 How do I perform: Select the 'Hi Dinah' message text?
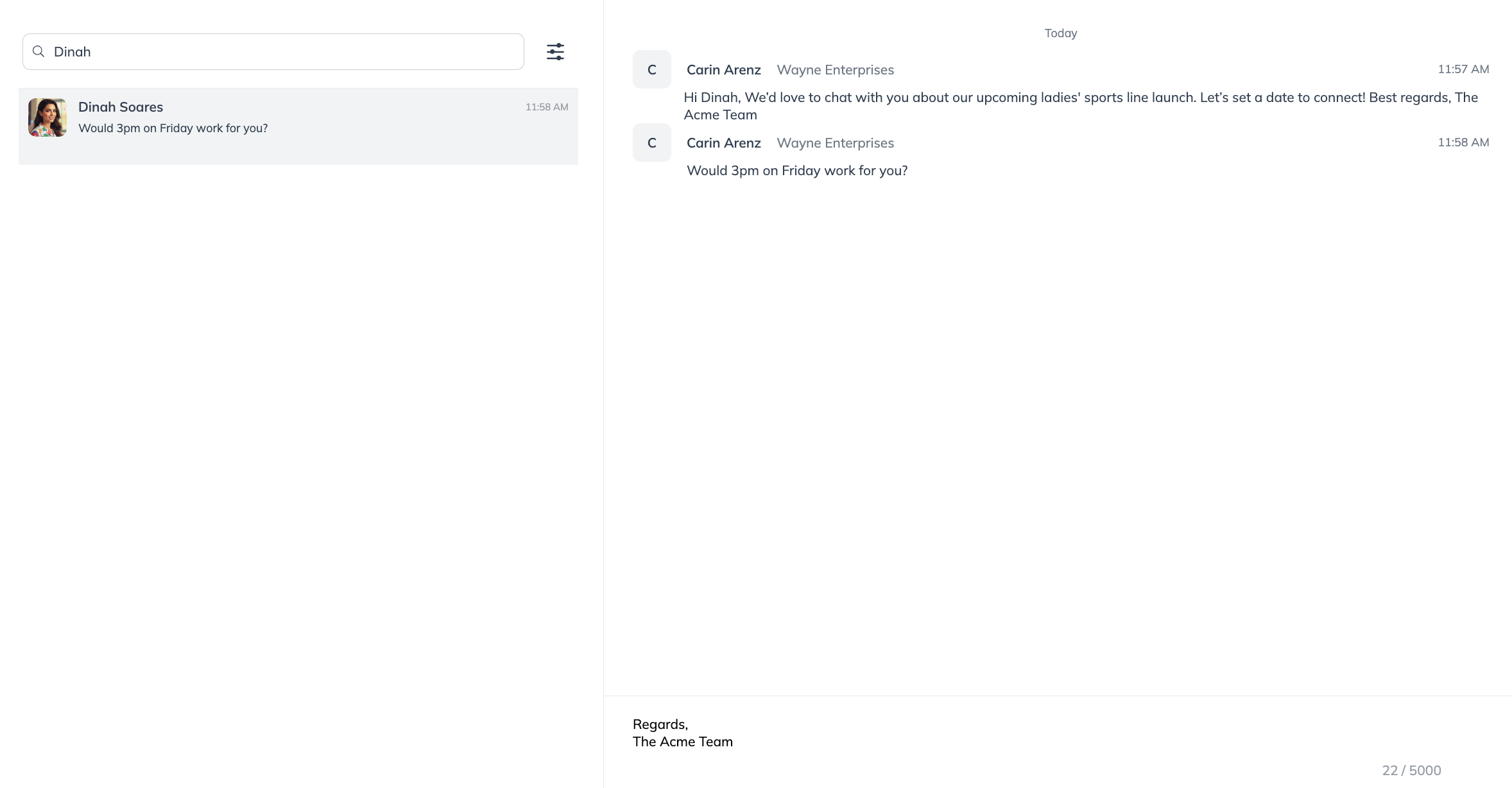[x=1080, y=106]
